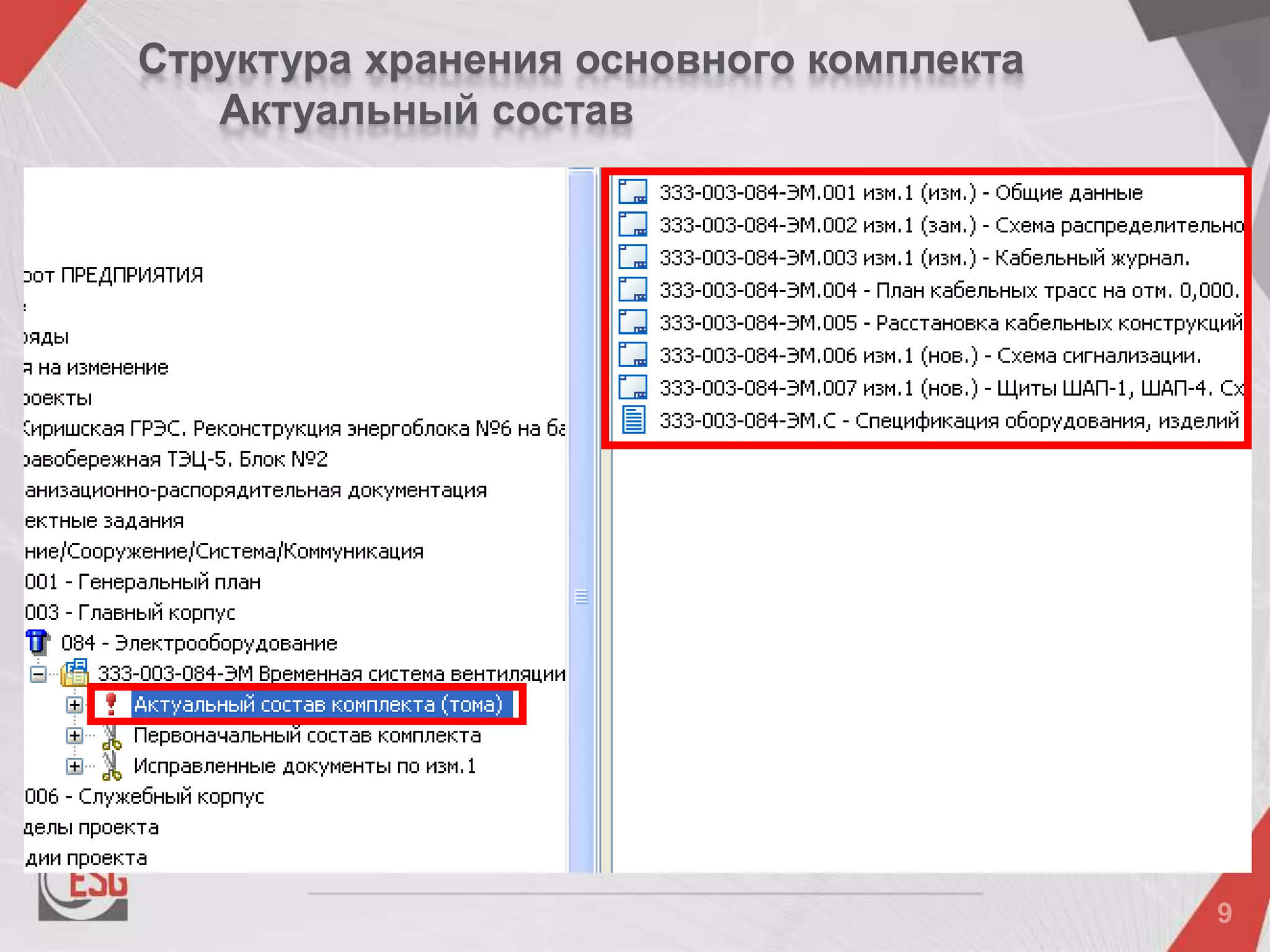1270x952 pixels.
Task: Click the blue icon beside 084 - Электрооборудование
Action: pos(38,642)
